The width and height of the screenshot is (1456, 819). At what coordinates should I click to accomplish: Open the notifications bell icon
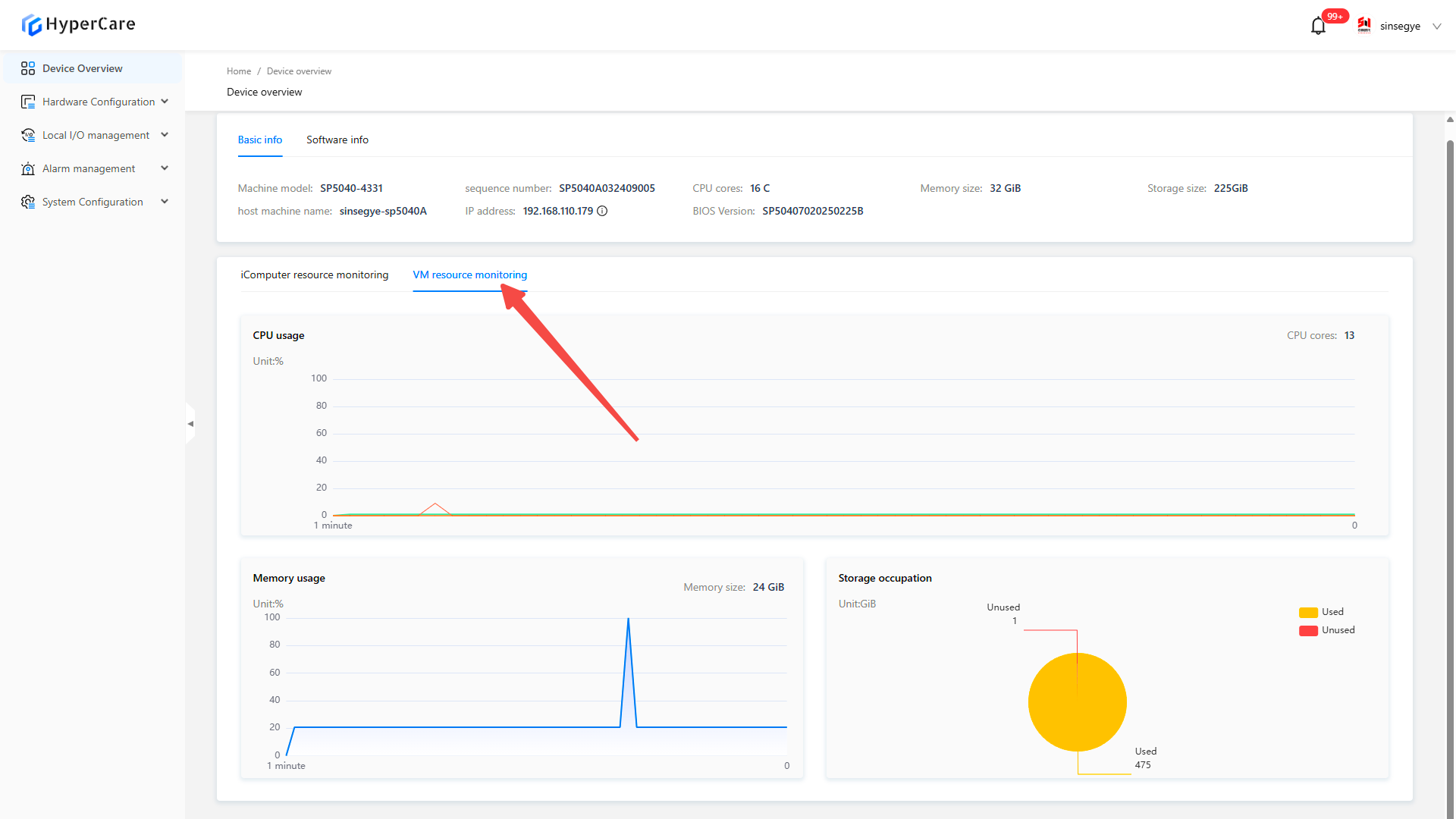pyautogui.click(x=1318, y=27)
